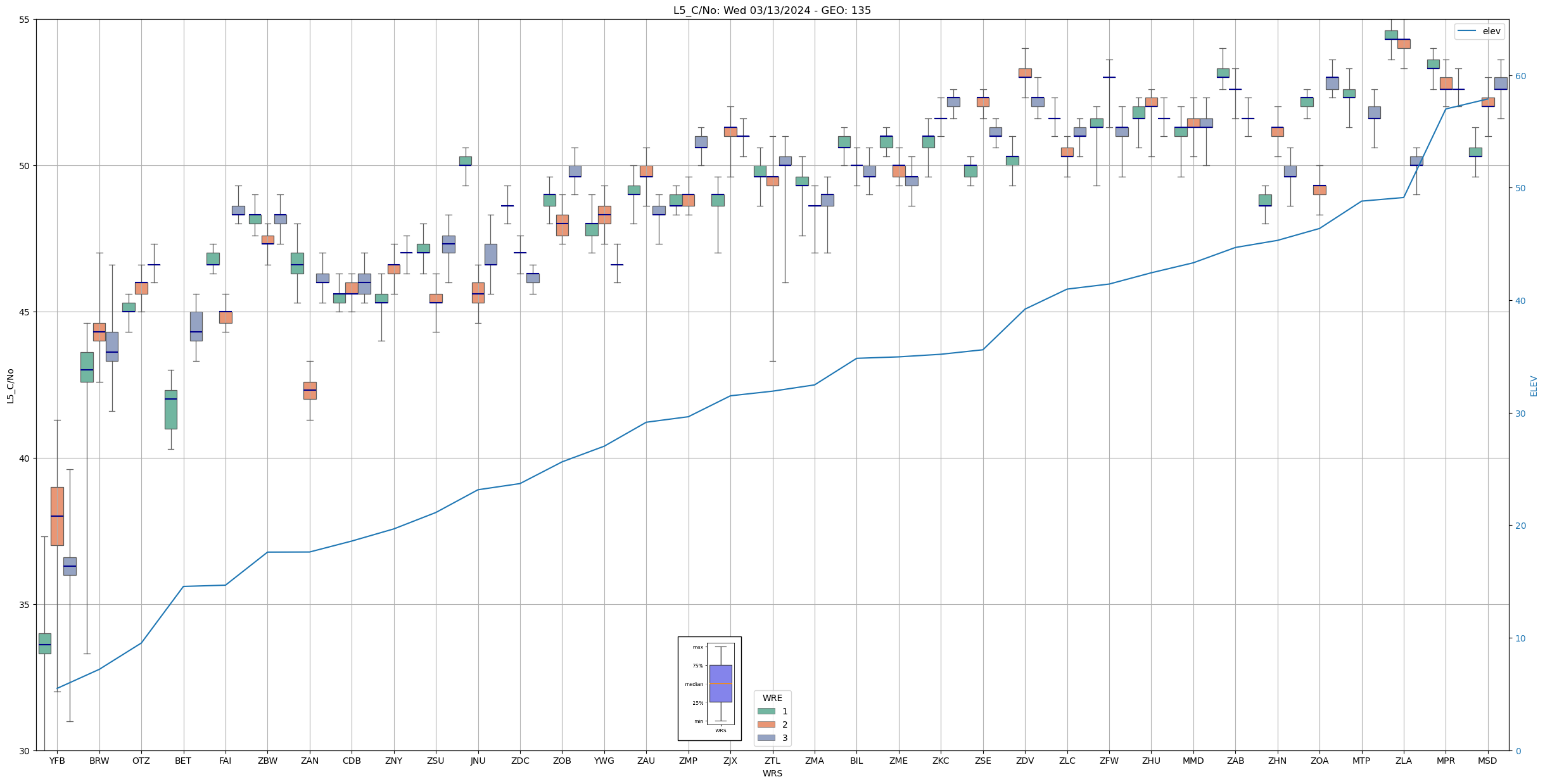Click the 60 tick on ELEV axis
Viewport: 1545px width, 784px height.
(x=1520, y=76)
